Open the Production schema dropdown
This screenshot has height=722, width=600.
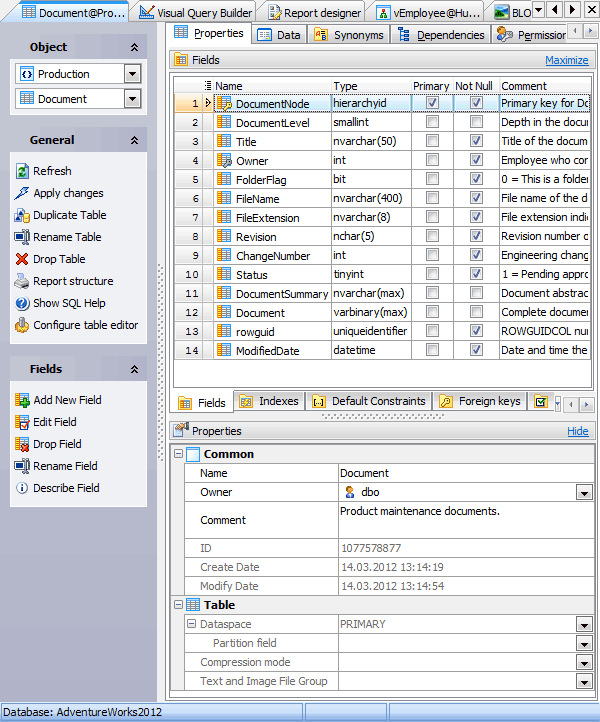(132, 74)
